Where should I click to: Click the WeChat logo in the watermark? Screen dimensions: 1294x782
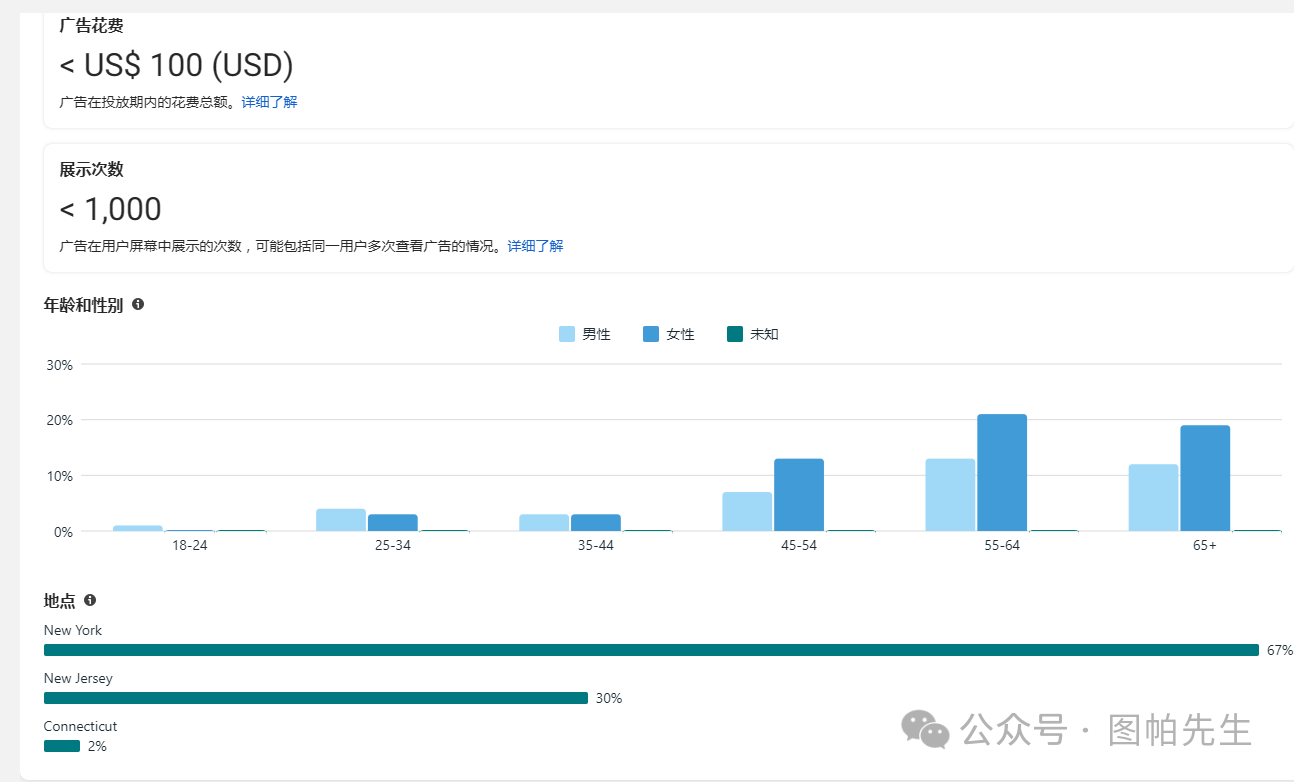925,729
